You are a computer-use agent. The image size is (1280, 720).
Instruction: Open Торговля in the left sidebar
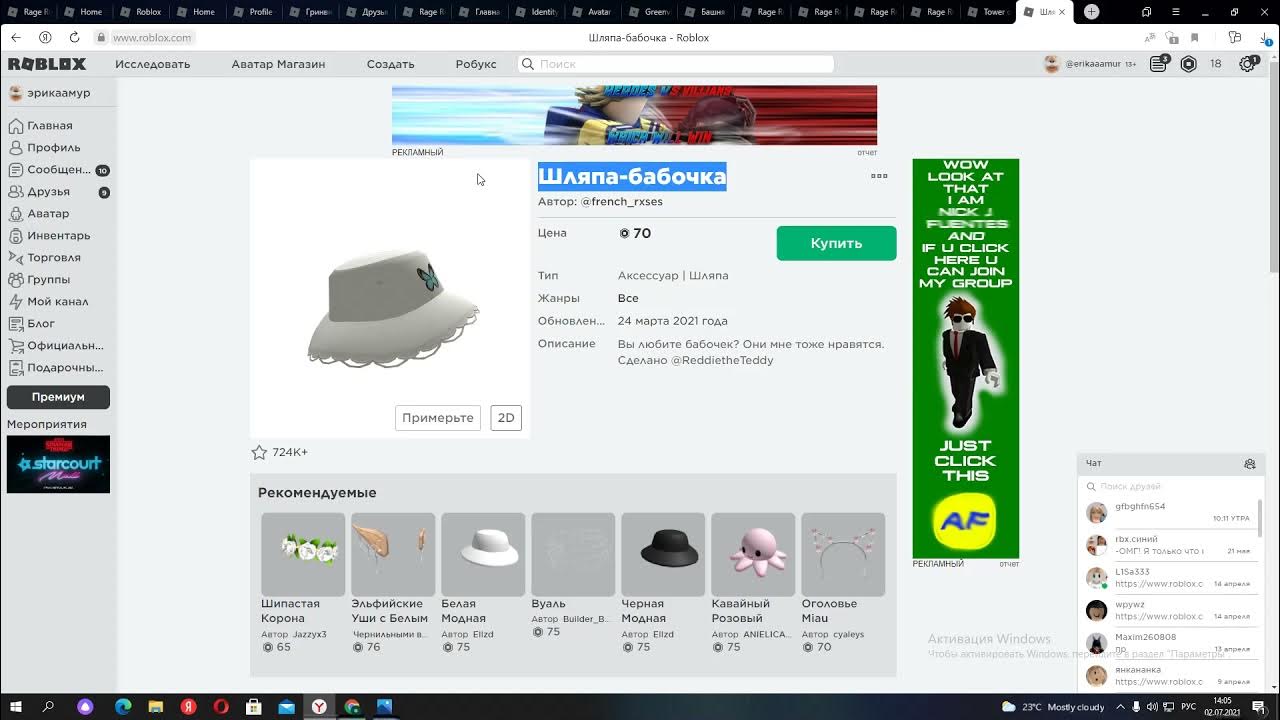[x=53, y=258]
